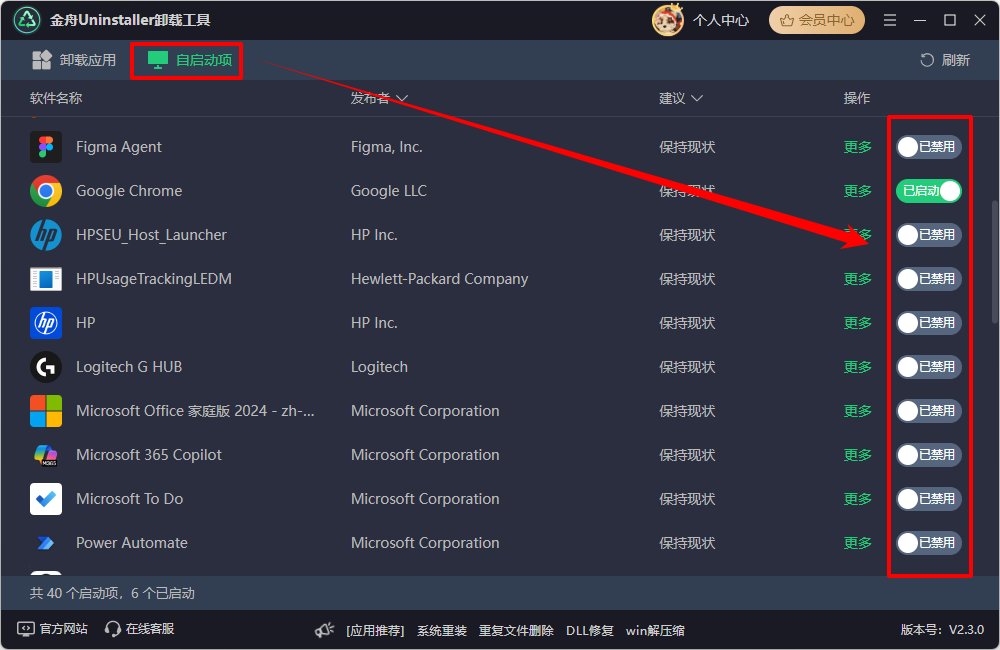Enable startup for Figma Agent
Viewport: 1000px width, 650px height.
[x=929, y=147]
